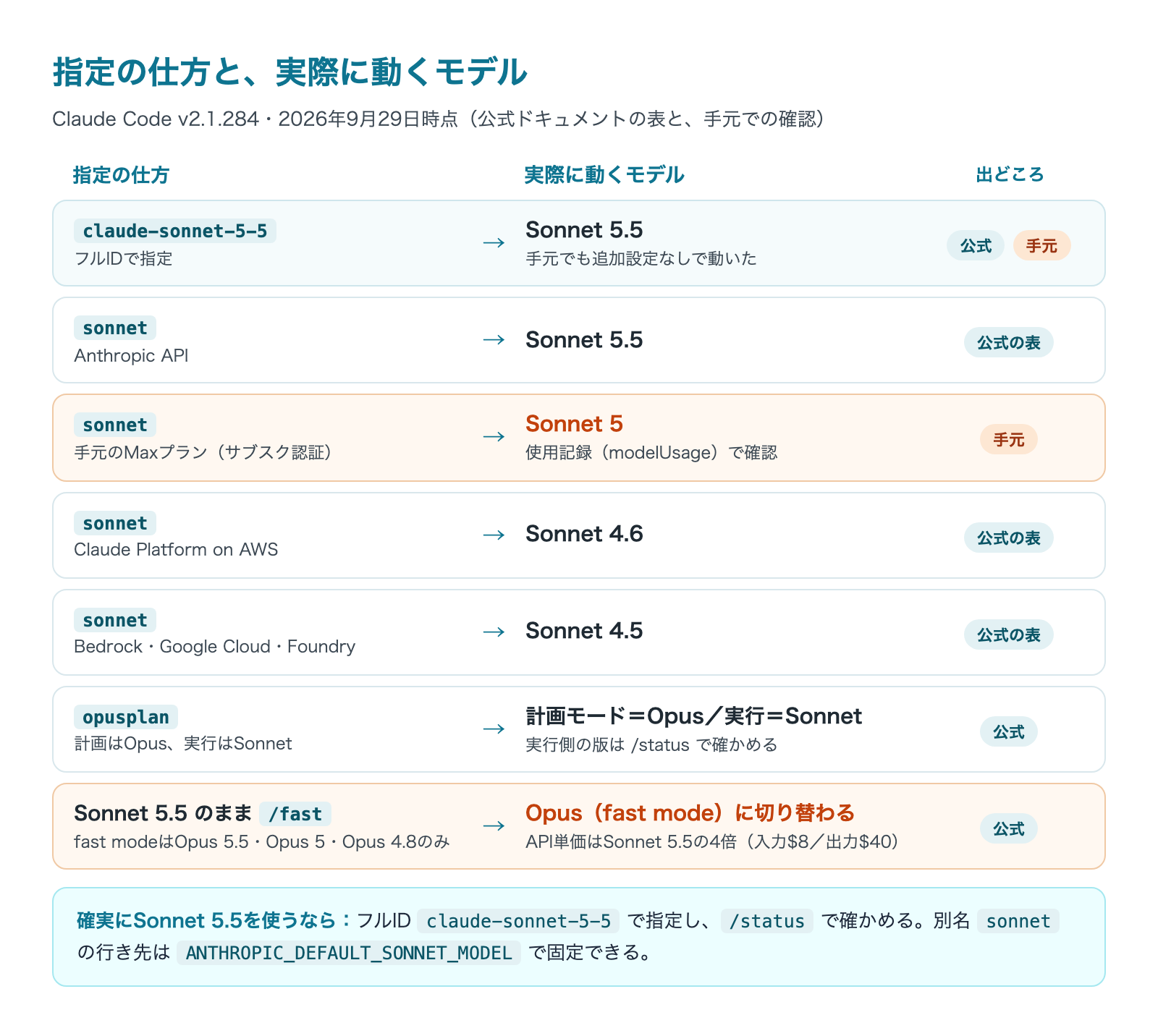Click the text "フルIDで指定"

point(123,258)
